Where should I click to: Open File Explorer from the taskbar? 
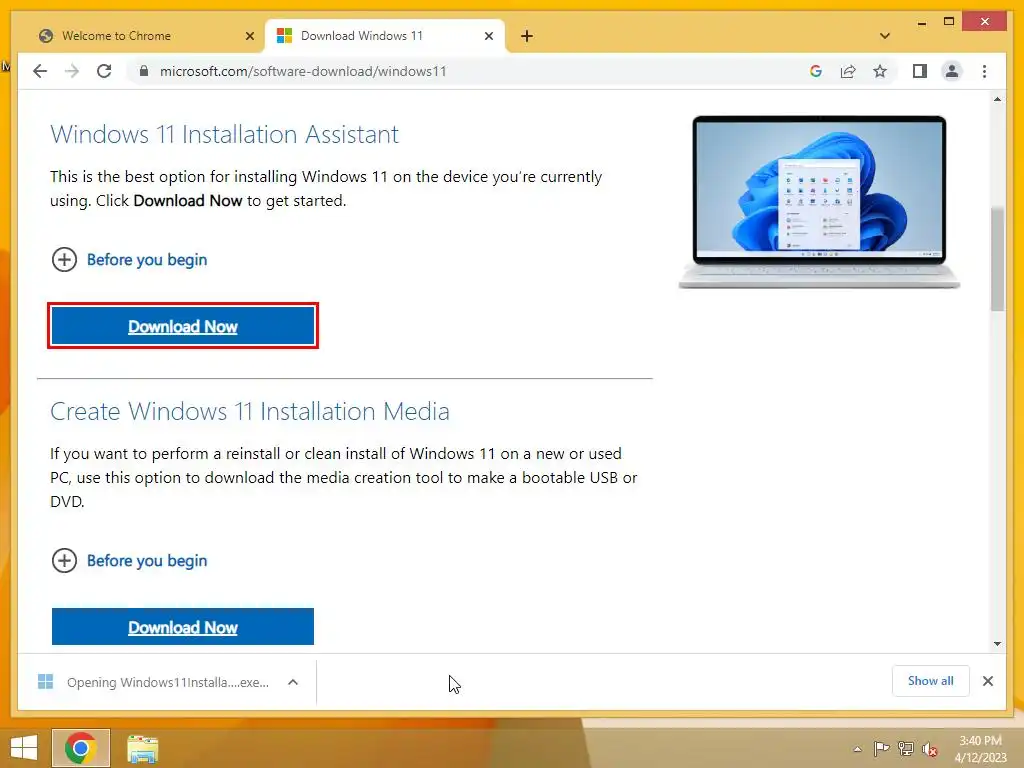142,748
